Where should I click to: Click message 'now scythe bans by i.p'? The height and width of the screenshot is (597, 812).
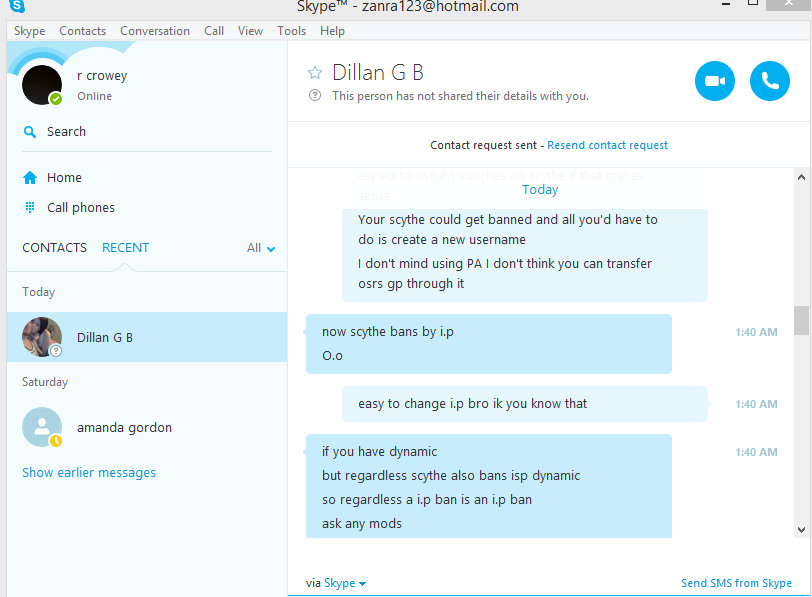click(x=387, y=332)
